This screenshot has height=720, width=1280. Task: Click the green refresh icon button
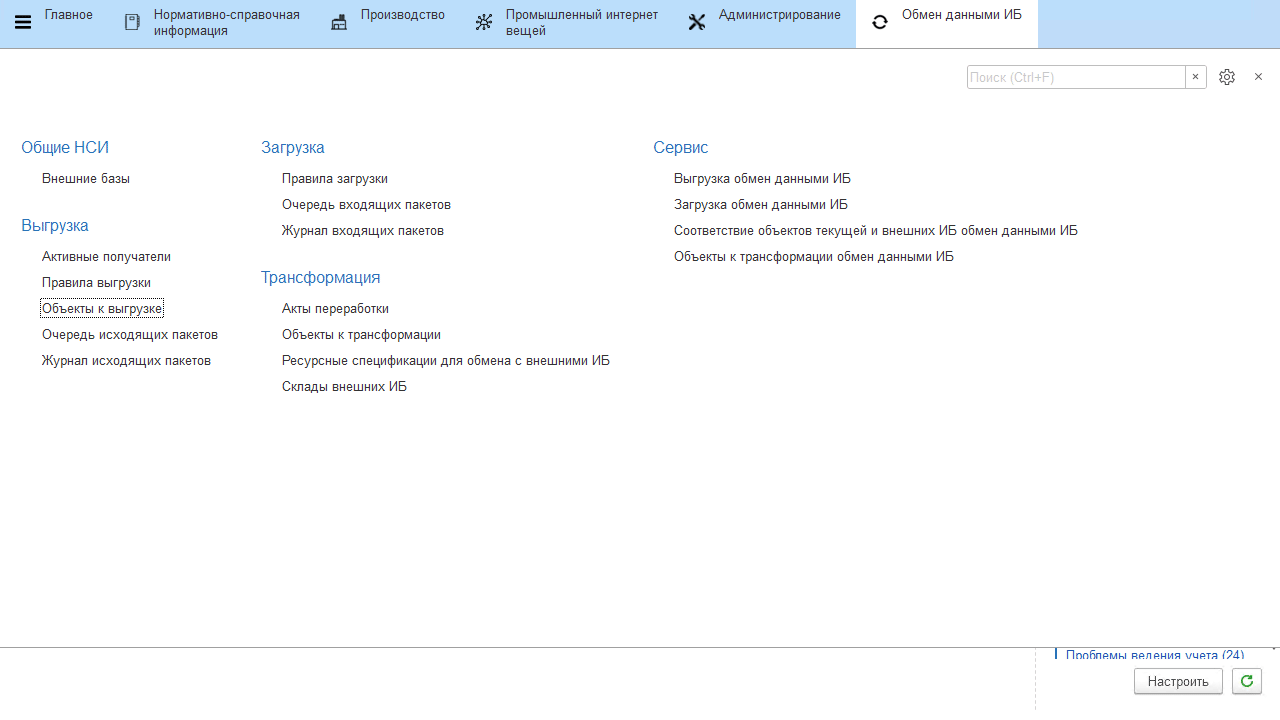click(1246, 681)
